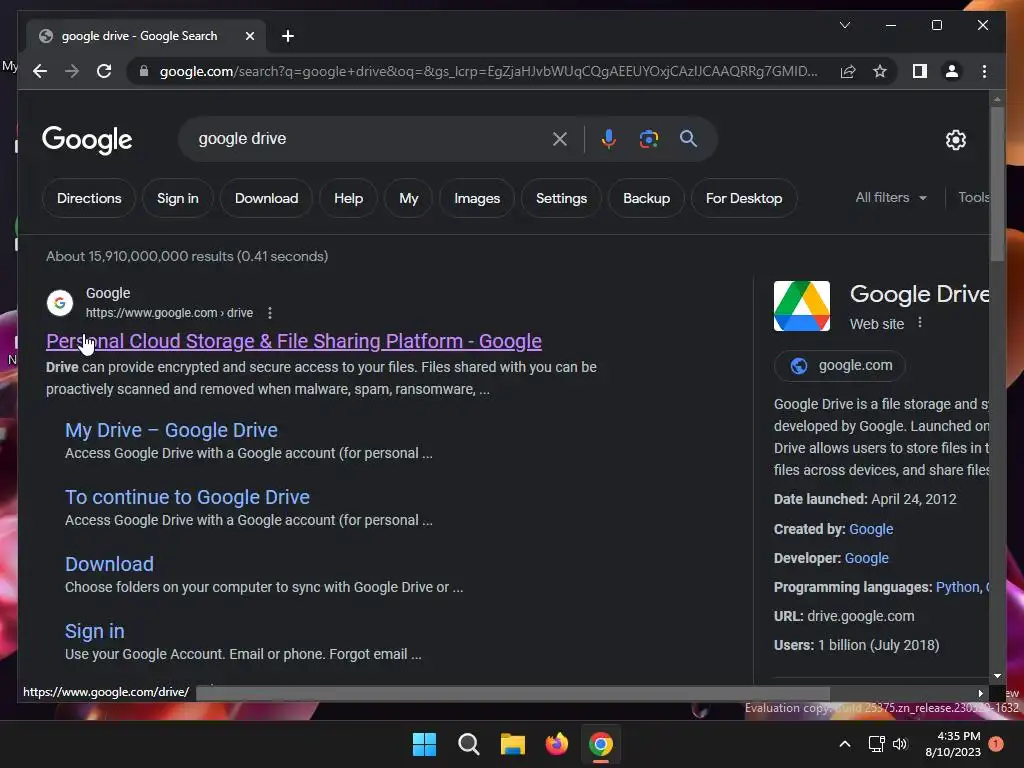This screenshot has width=1024, height=768.
Task: Open network status tray icon
Action: pos(876,744)
